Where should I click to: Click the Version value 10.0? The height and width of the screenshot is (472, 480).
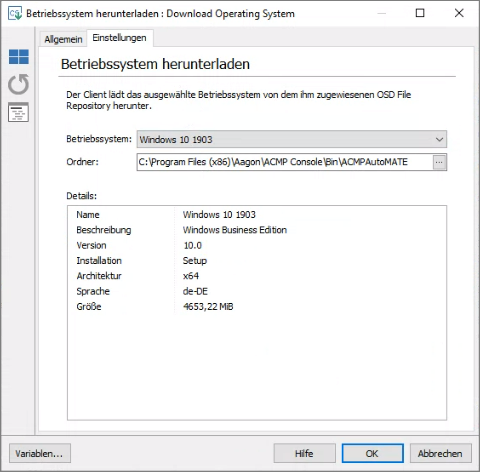[192, 245]
